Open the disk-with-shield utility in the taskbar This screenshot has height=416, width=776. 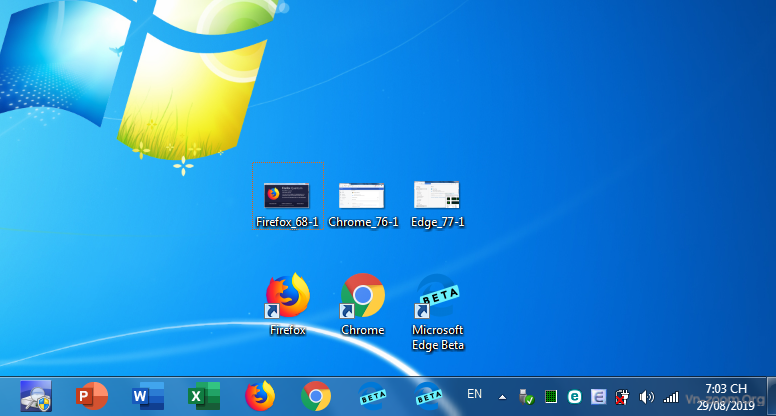click(x=36, y=396)
